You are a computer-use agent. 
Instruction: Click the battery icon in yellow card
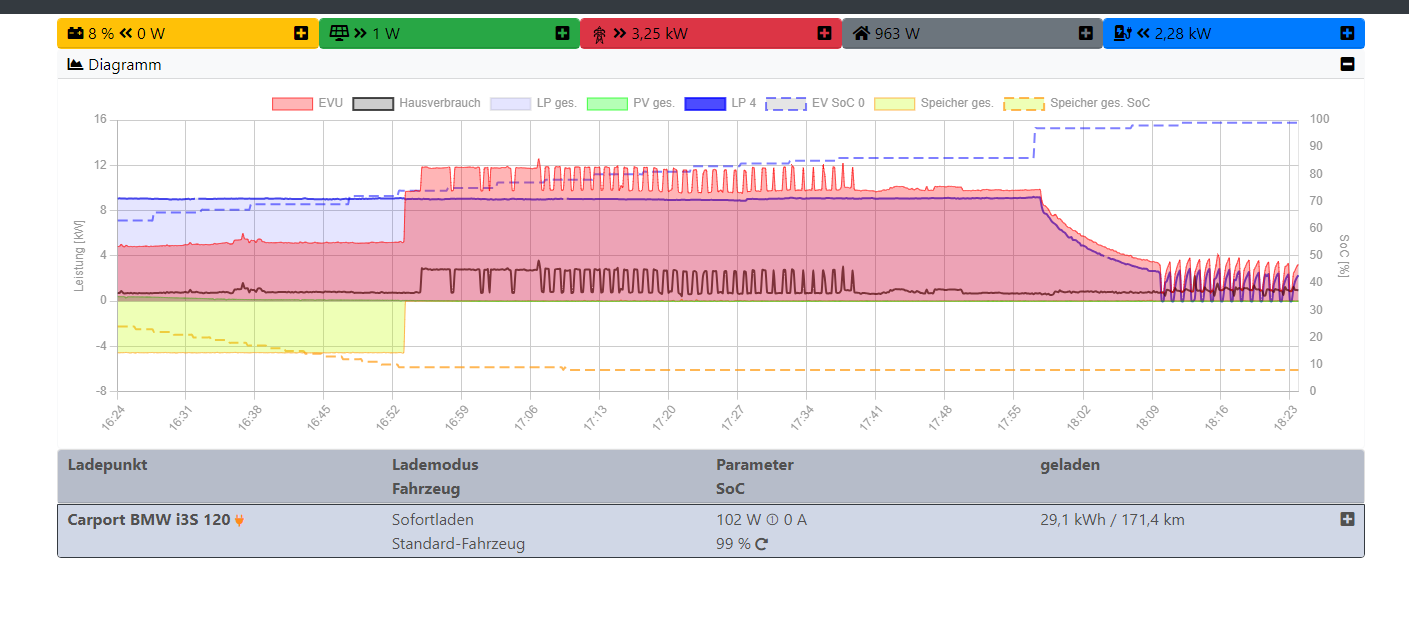pos(75,33)
